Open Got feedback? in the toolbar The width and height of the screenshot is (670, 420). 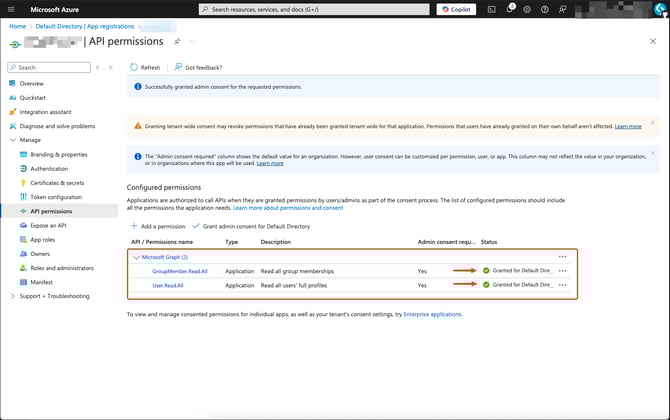(196, 67)
